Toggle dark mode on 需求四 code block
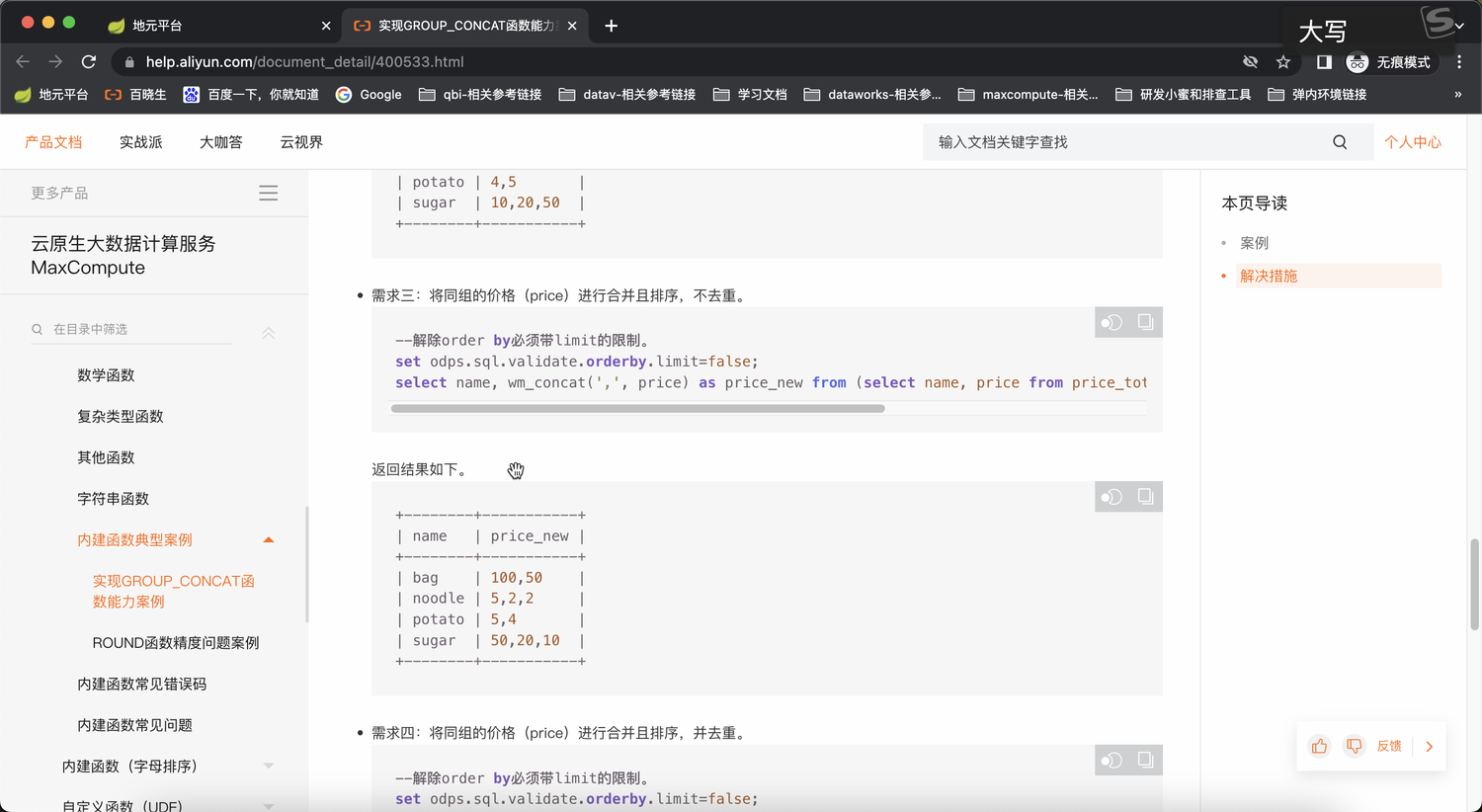Viewport: 1482px width, 812px height. coord(1112,760)
